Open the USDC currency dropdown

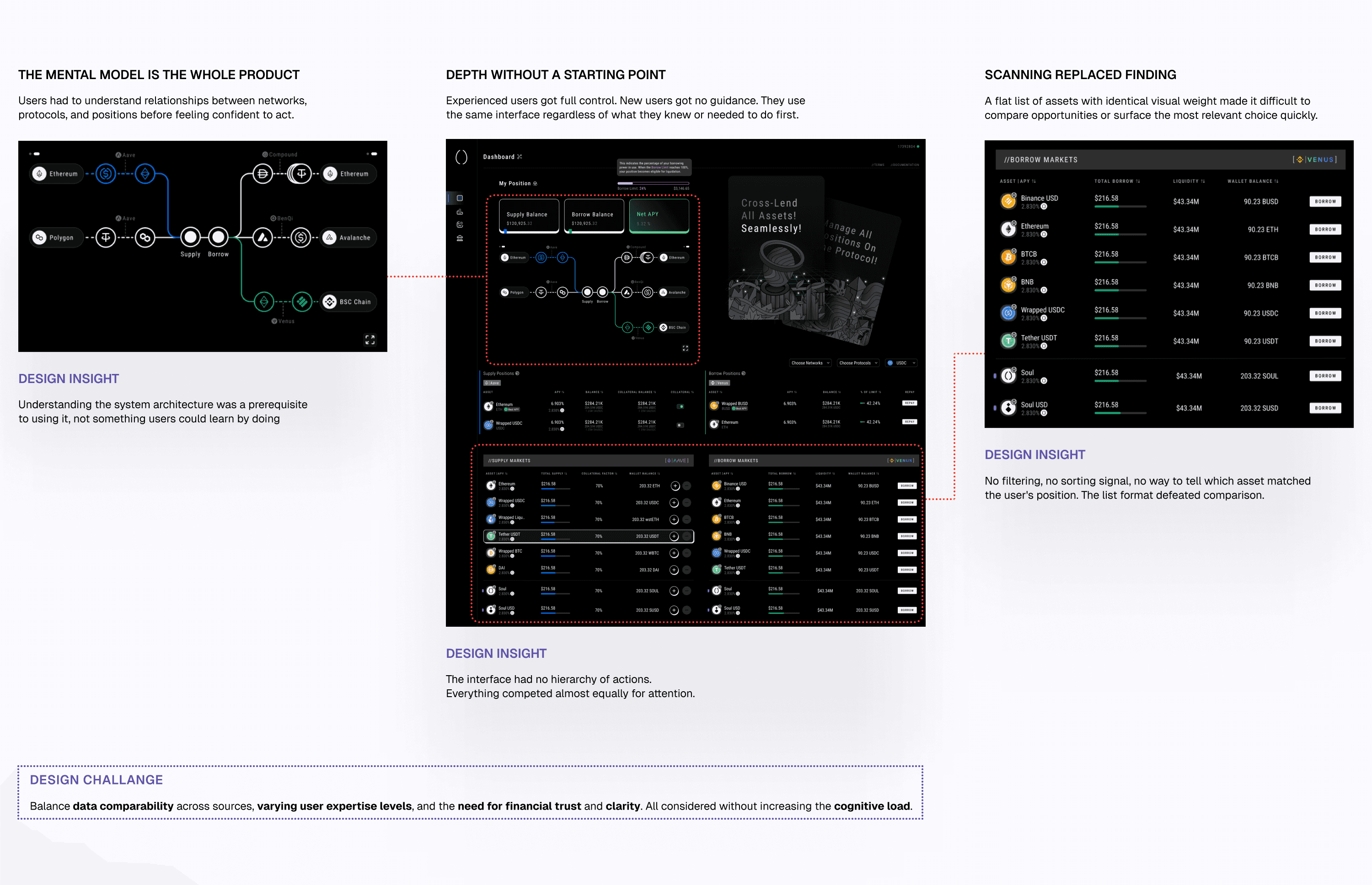click(x=900, y=363)
